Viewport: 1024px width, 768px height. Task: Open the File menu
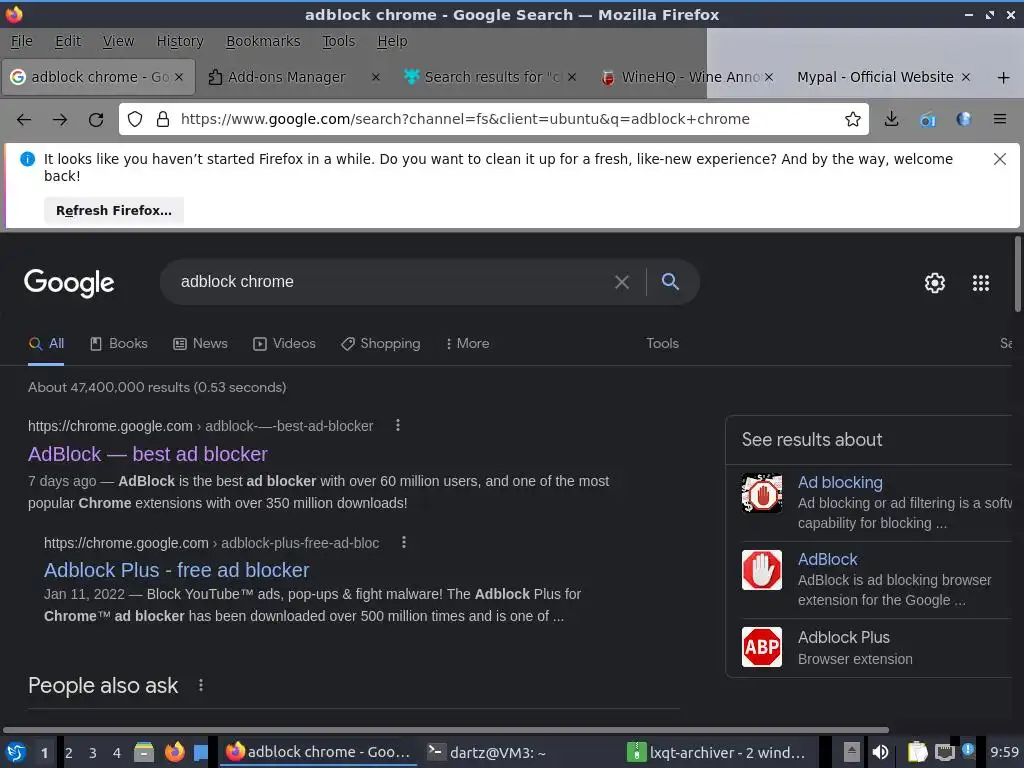22,41
